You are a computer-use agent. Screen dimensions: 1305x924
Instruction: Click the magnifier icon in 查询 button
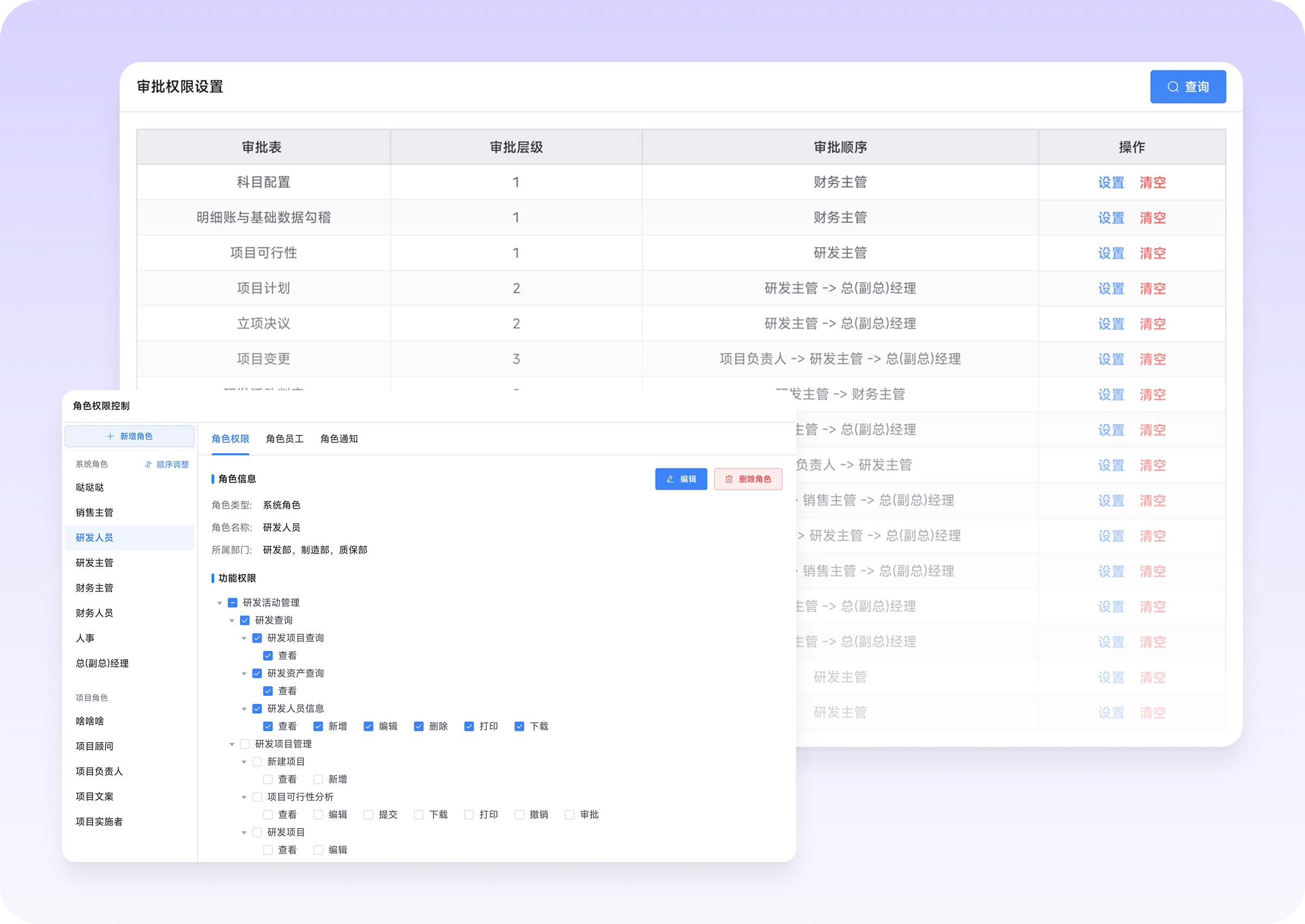point(1173,86)
